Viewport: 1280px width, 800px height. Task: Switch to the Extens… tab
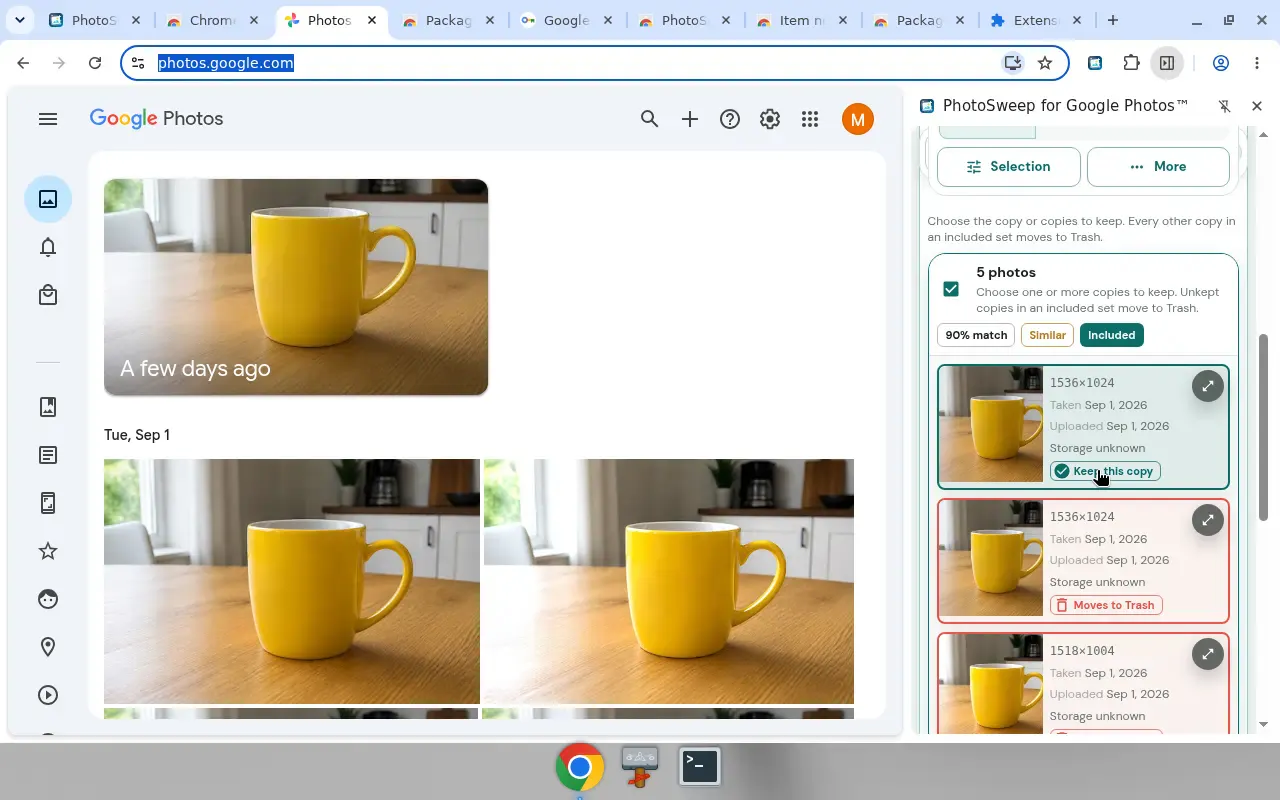click(1037, 20)
